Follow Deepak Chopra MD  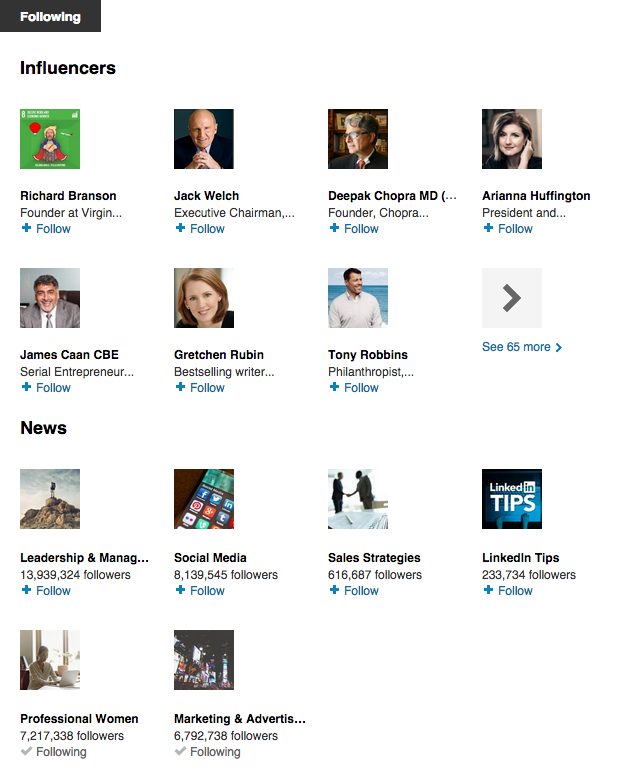pyautogui.click(x=354, y=228)
